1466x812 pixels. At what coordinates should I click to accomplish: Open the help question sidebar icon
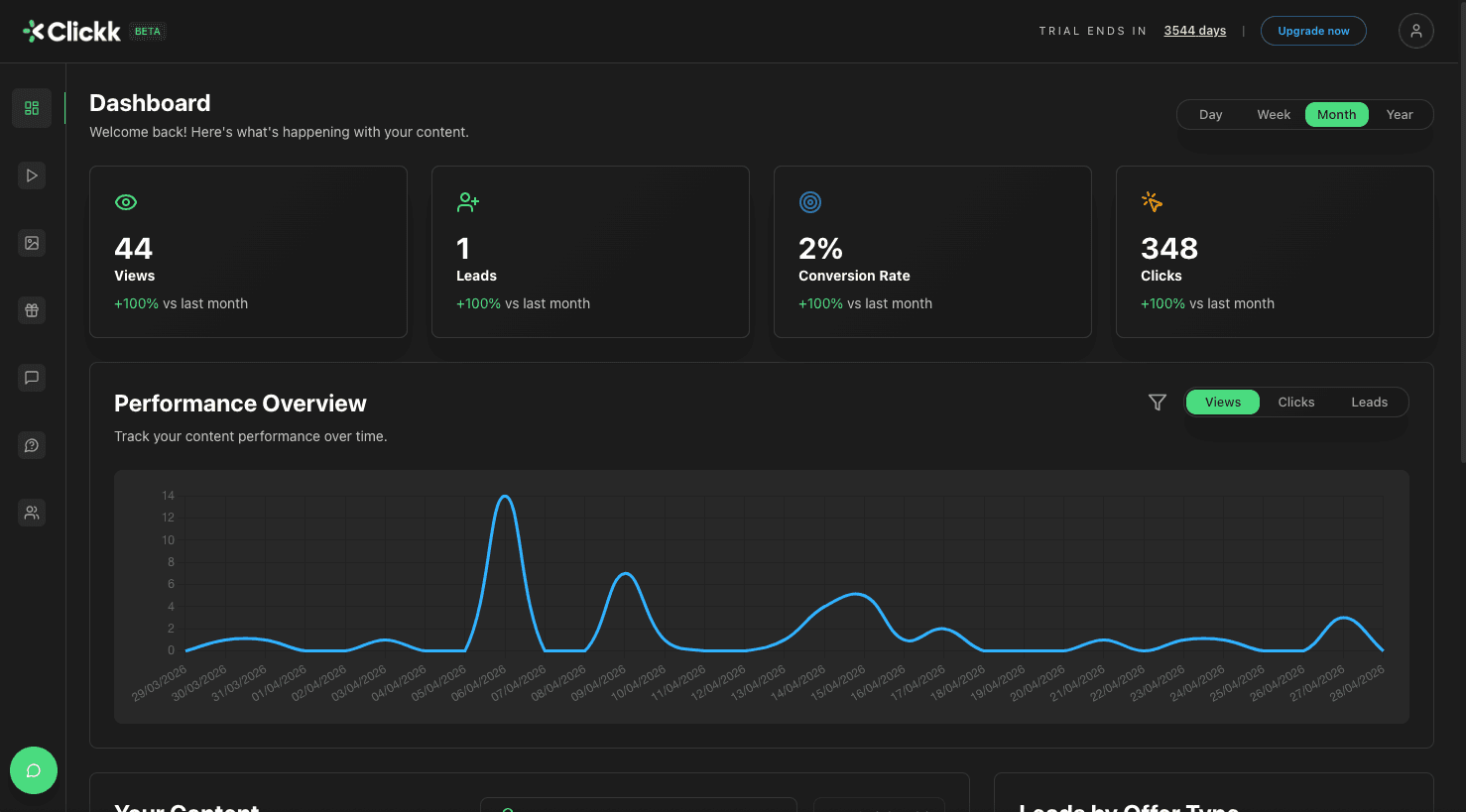click(x=32, y=445)
